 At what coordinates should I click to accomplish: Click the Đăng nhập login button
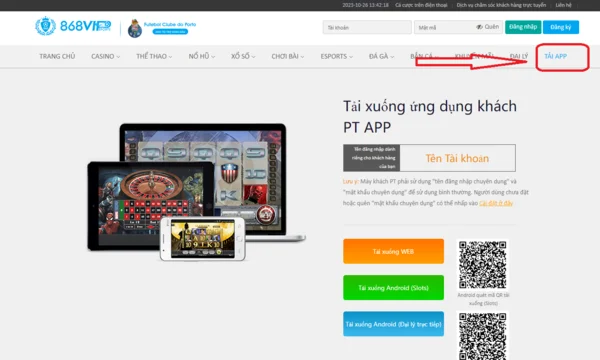523,27
